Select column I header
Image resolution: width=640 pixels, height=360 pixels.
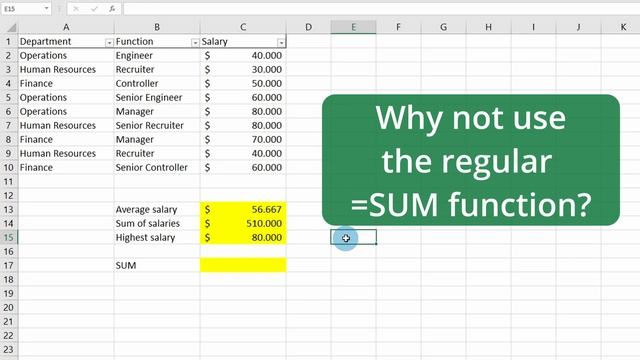(533, 27)
